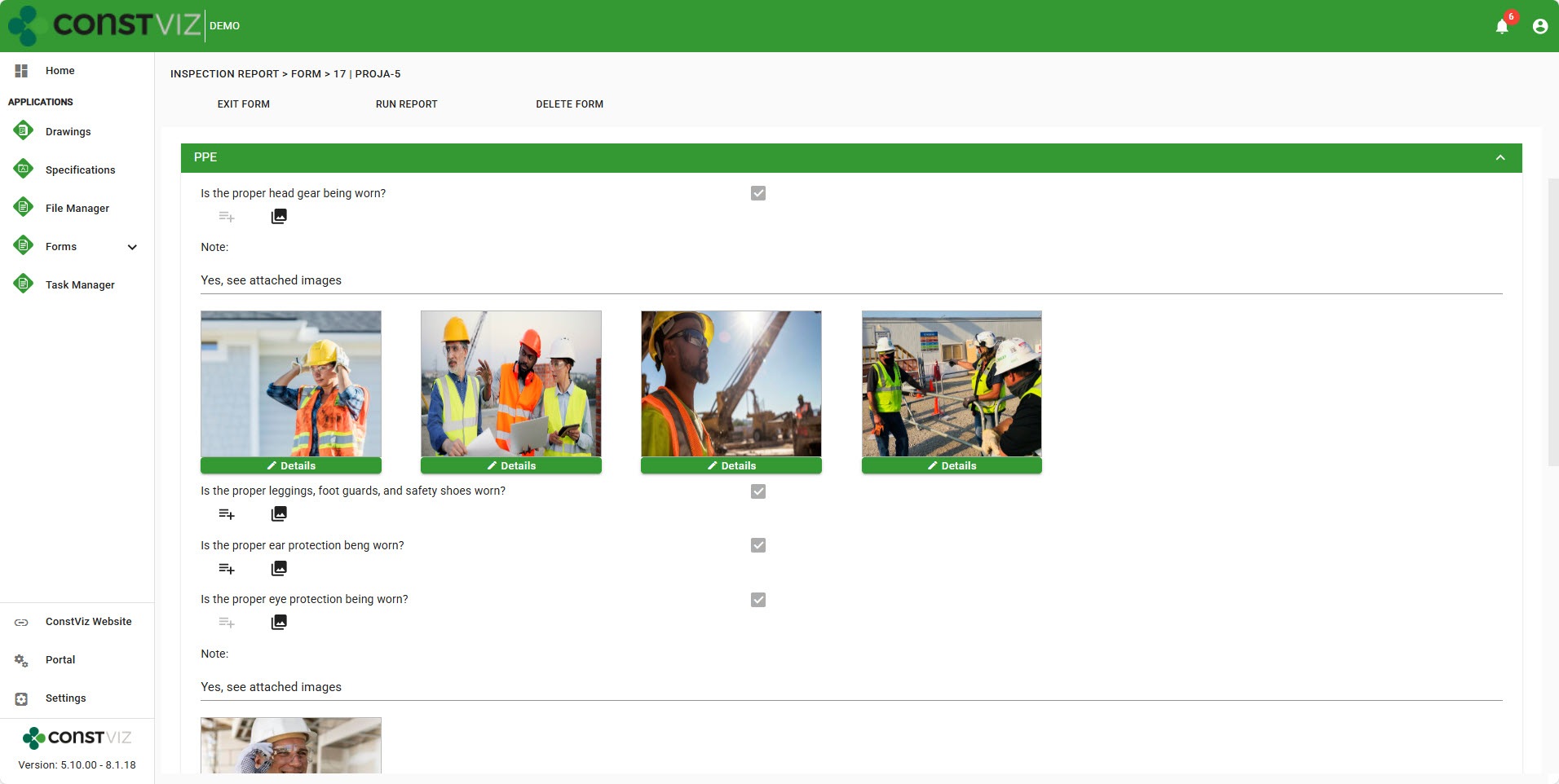Click image gallery icon under ear protection question

point(279,568)
